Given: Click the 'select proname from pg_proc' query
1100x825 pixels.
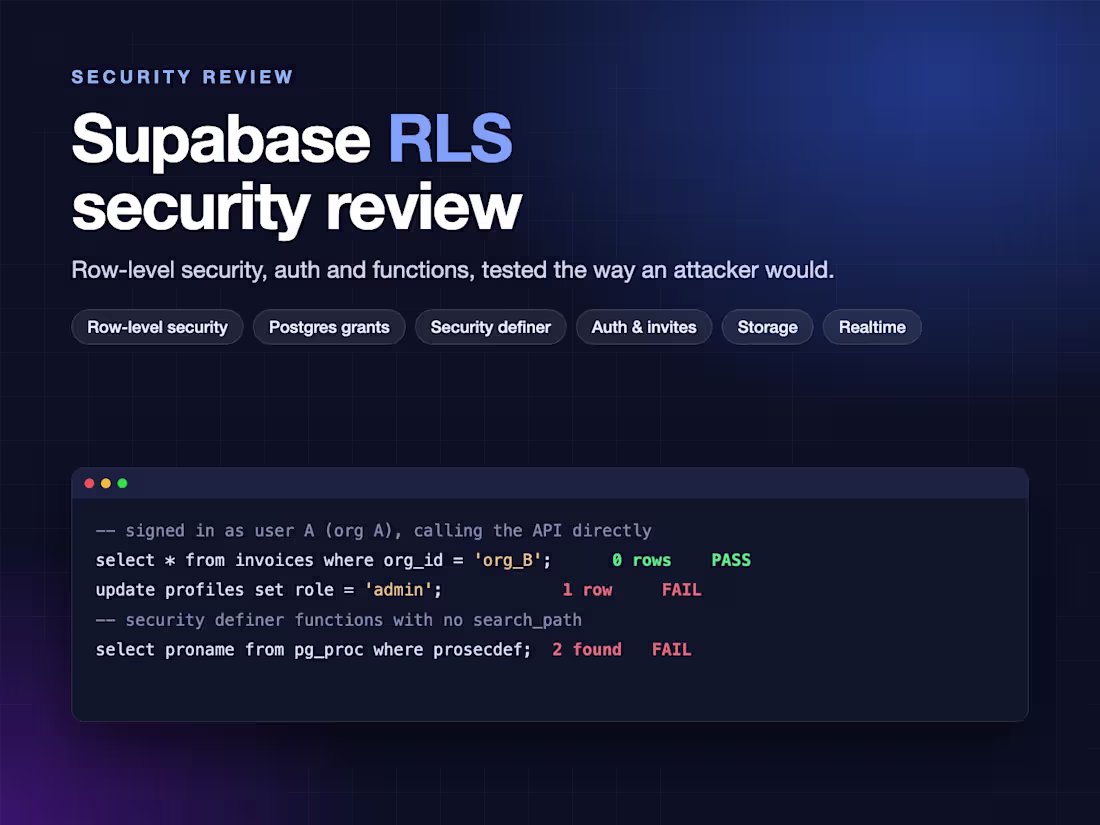Looking at the screenshot, I should 314,650.
